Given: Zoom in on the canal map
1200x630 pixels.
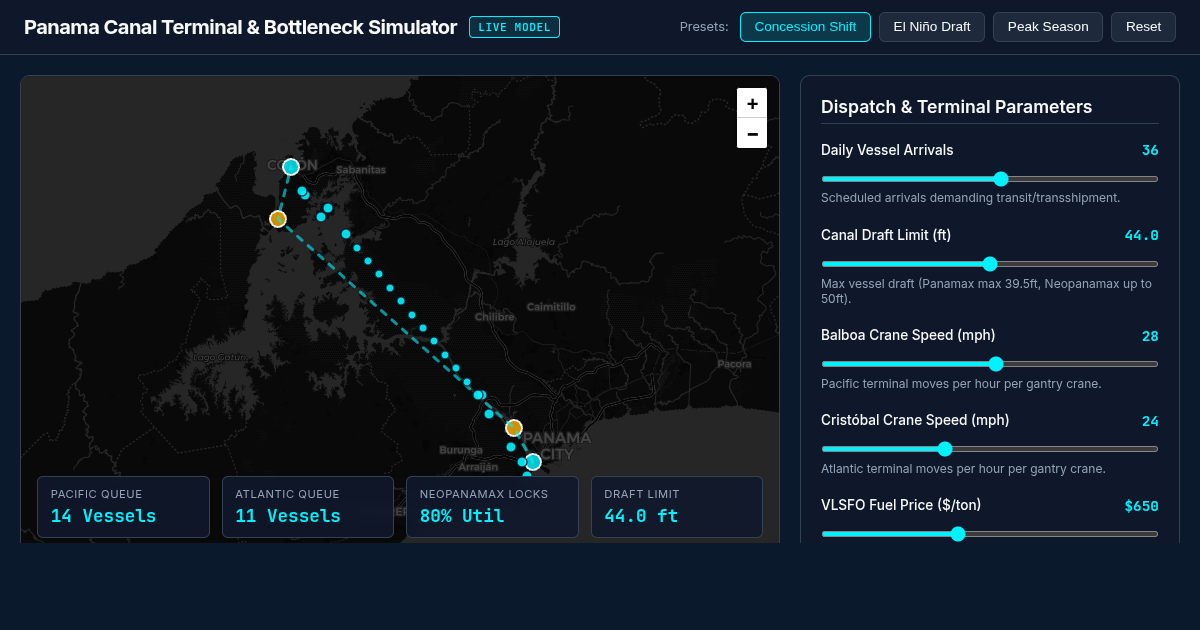Looking at the screenshot, I should coord(752,103).
